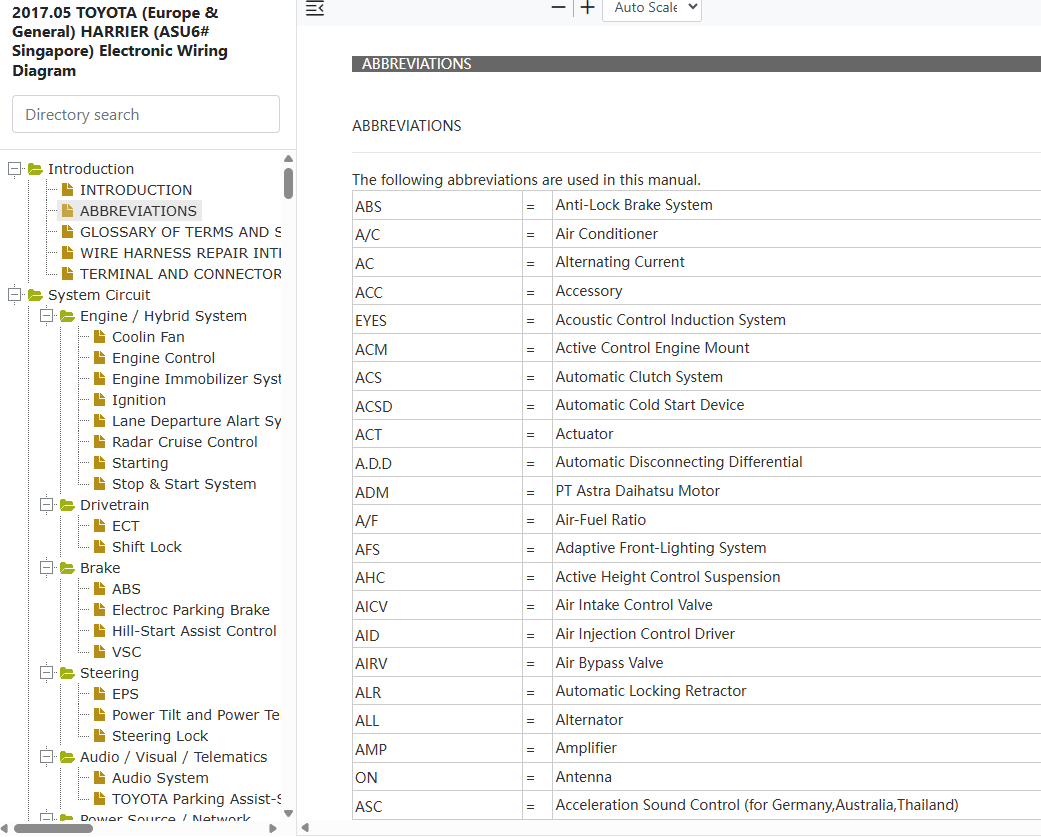Open the Auto Scale dropdown

[652, 8]
